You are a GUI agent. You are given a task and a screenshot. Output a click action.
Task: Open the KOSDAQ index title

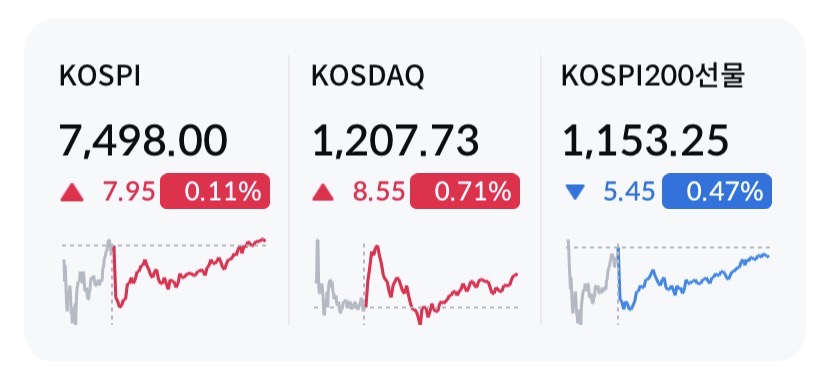(368, 77)
